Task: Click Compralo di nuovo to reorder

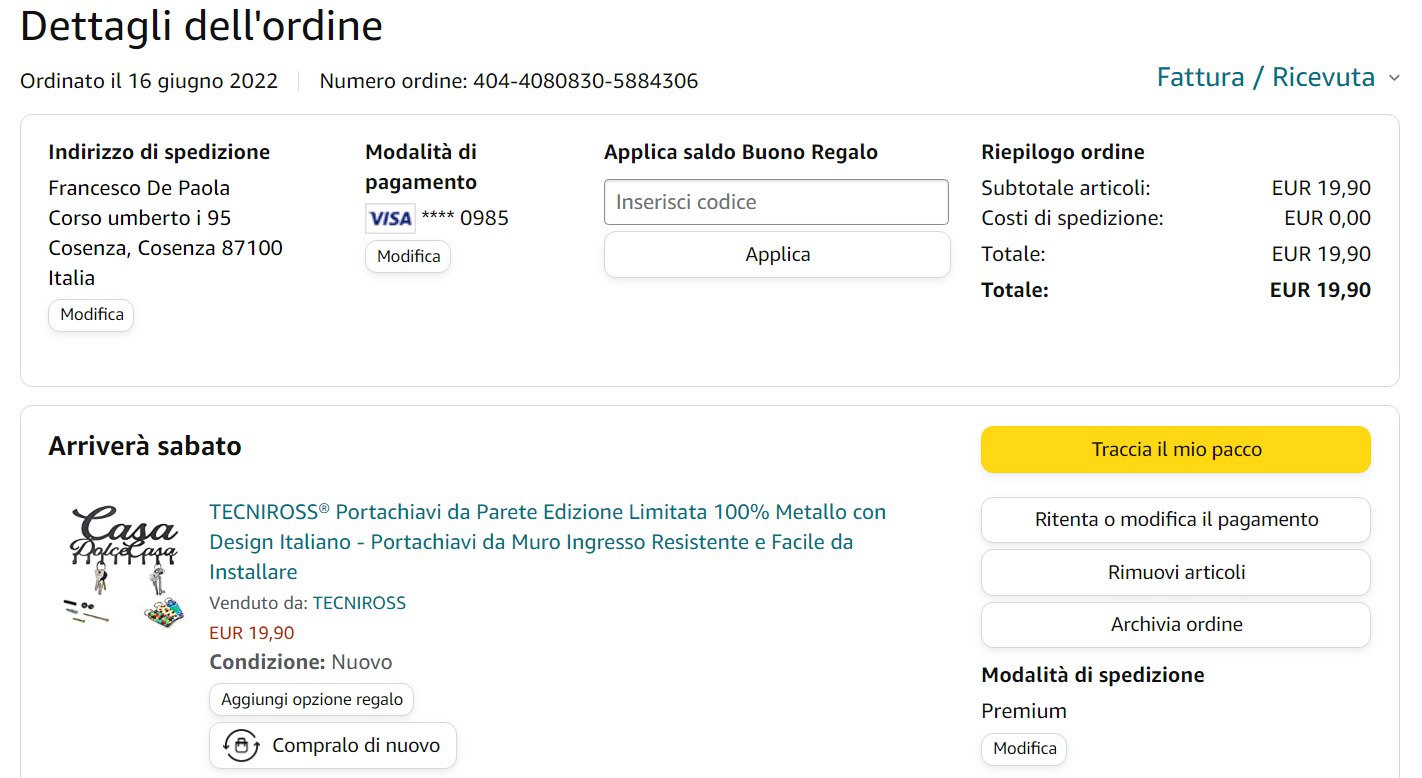Action: [355, 746]
